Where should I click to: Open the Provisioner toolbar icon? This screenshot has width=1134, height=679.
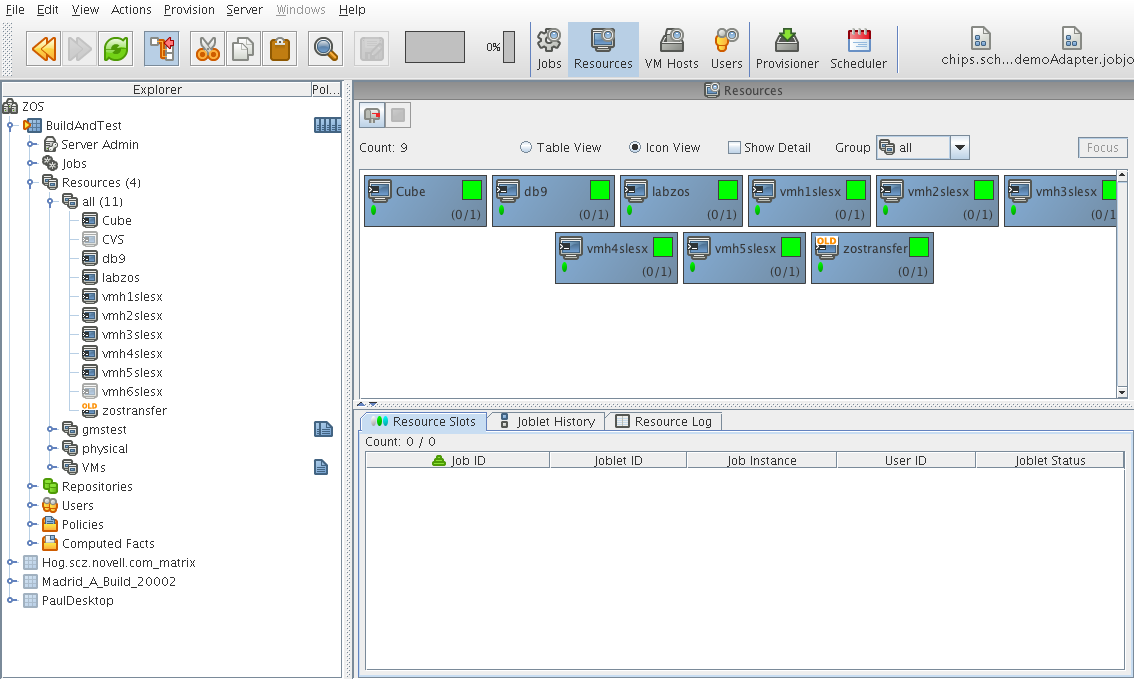[787, 49]
